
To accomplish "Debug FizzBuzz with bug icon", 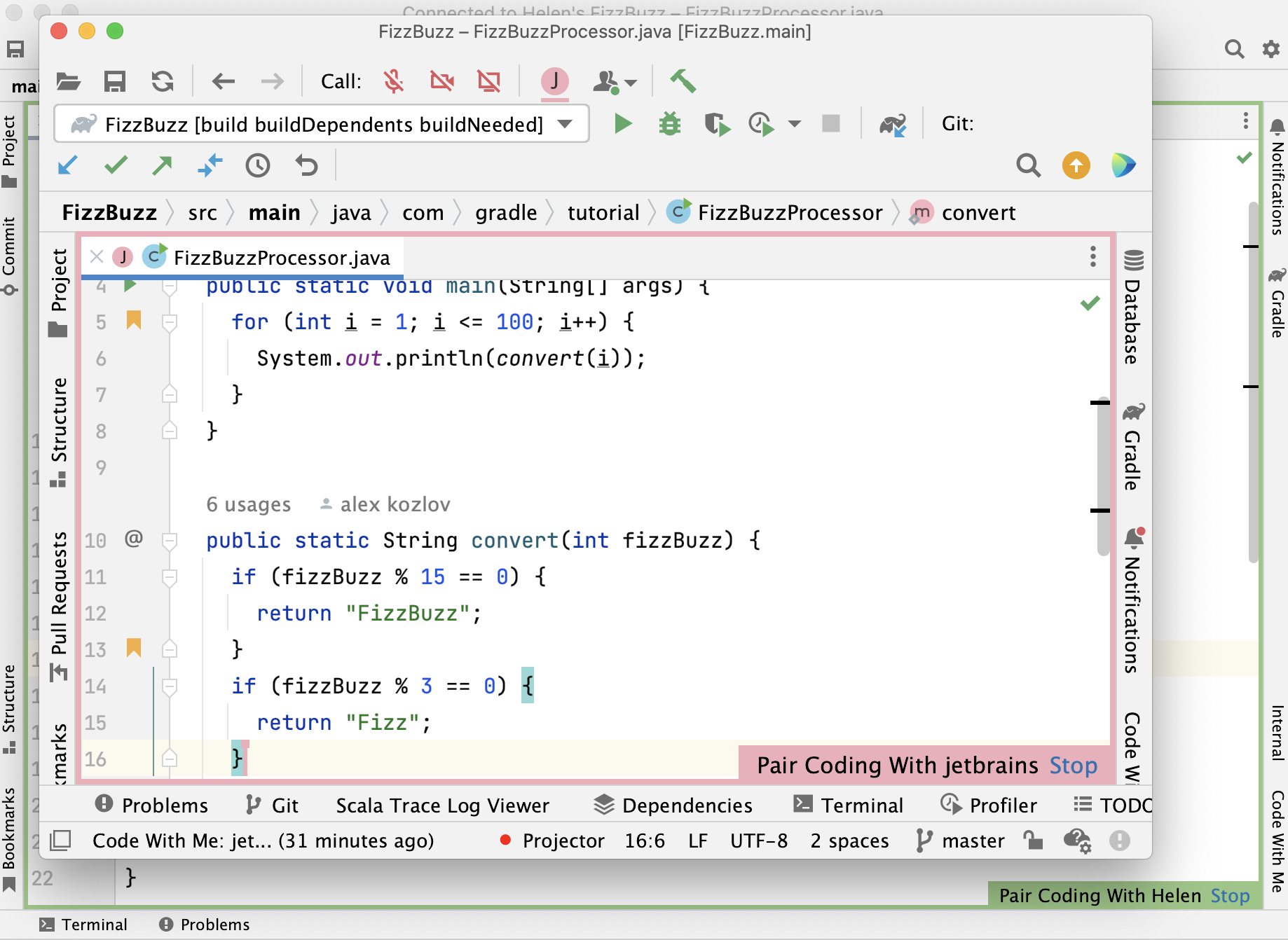I will (670, 124).
